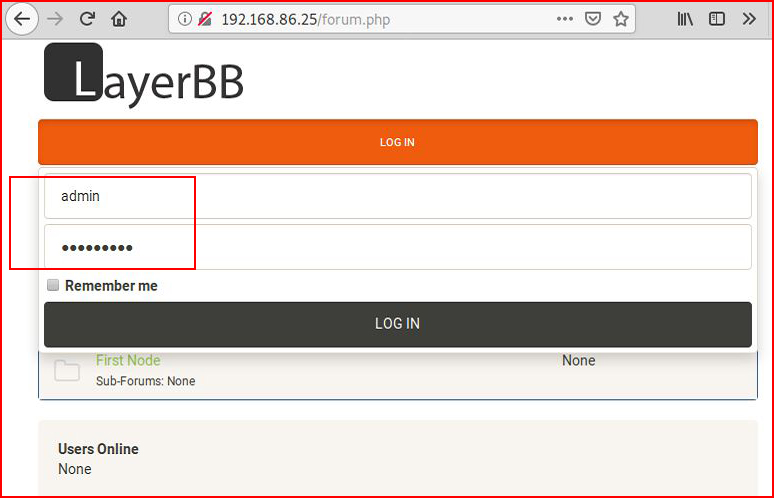The width and height of the screenshot is (774, 498).
Task: Click the Users Online heading
Action: [x=98, y=449]
